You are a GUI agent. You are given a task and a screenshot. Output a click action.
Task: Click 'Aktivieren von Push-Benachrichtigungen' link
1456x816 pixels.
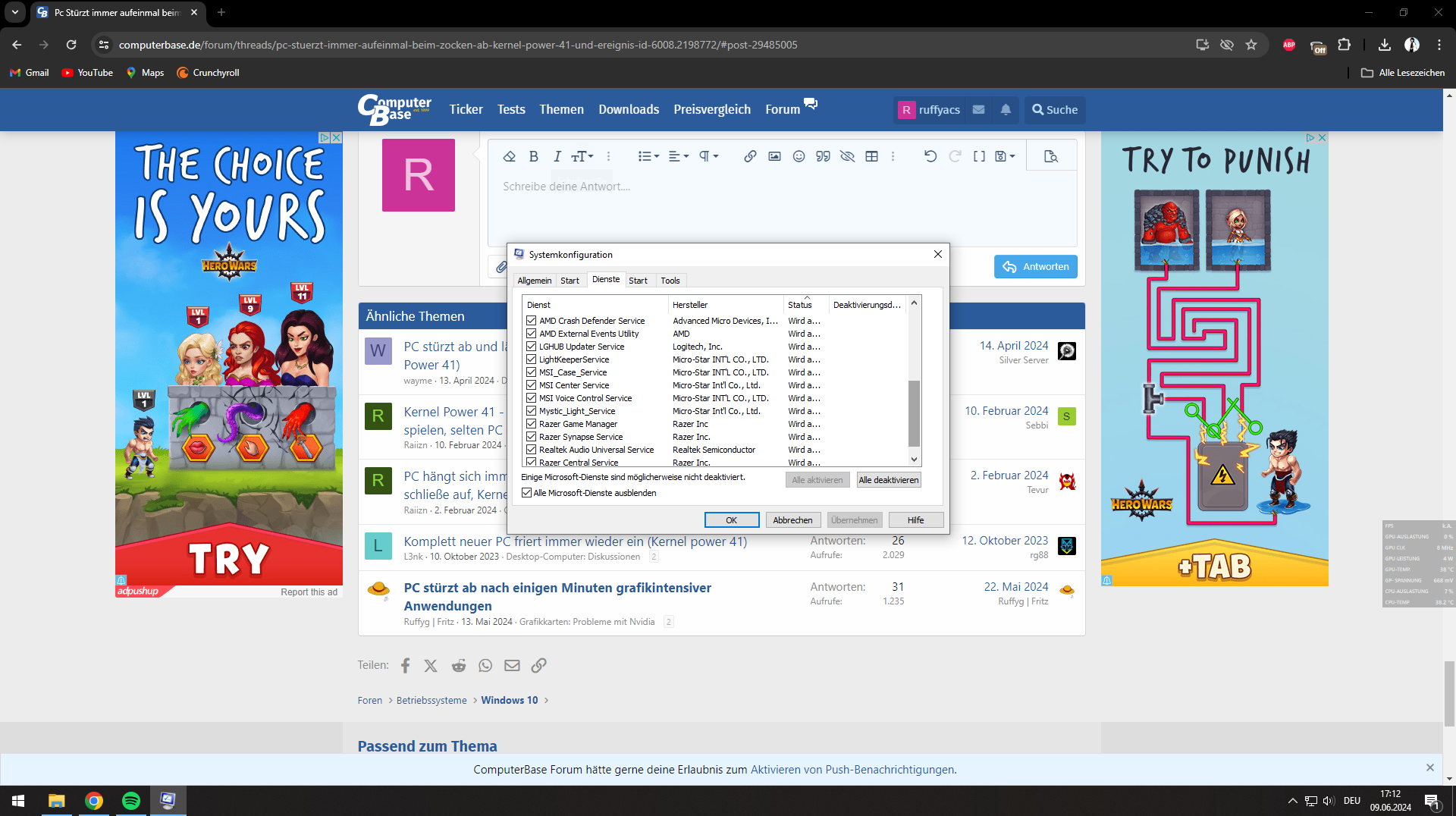pos(852,770)
